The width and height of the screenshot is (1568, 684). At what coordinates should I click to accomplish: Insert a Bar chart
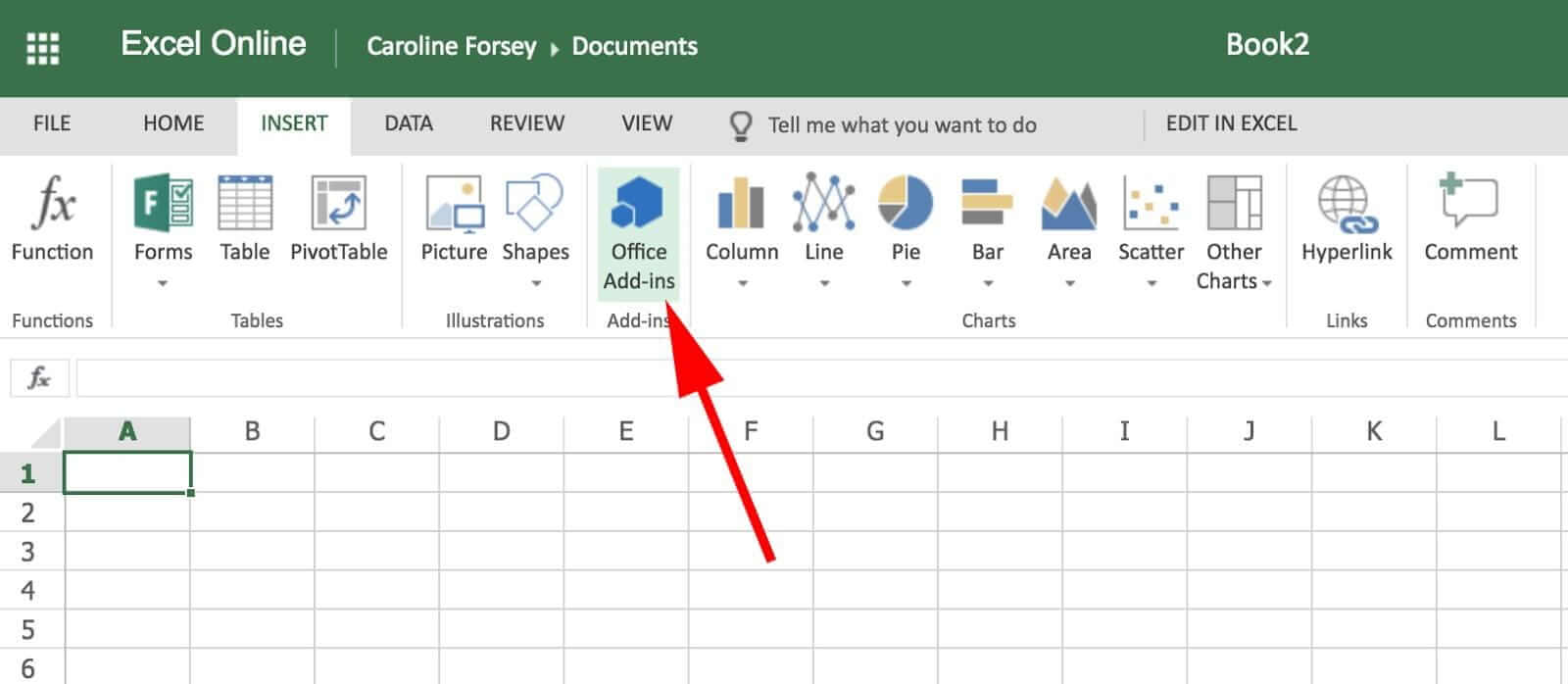pyautogui.click(x=988, y=219)
